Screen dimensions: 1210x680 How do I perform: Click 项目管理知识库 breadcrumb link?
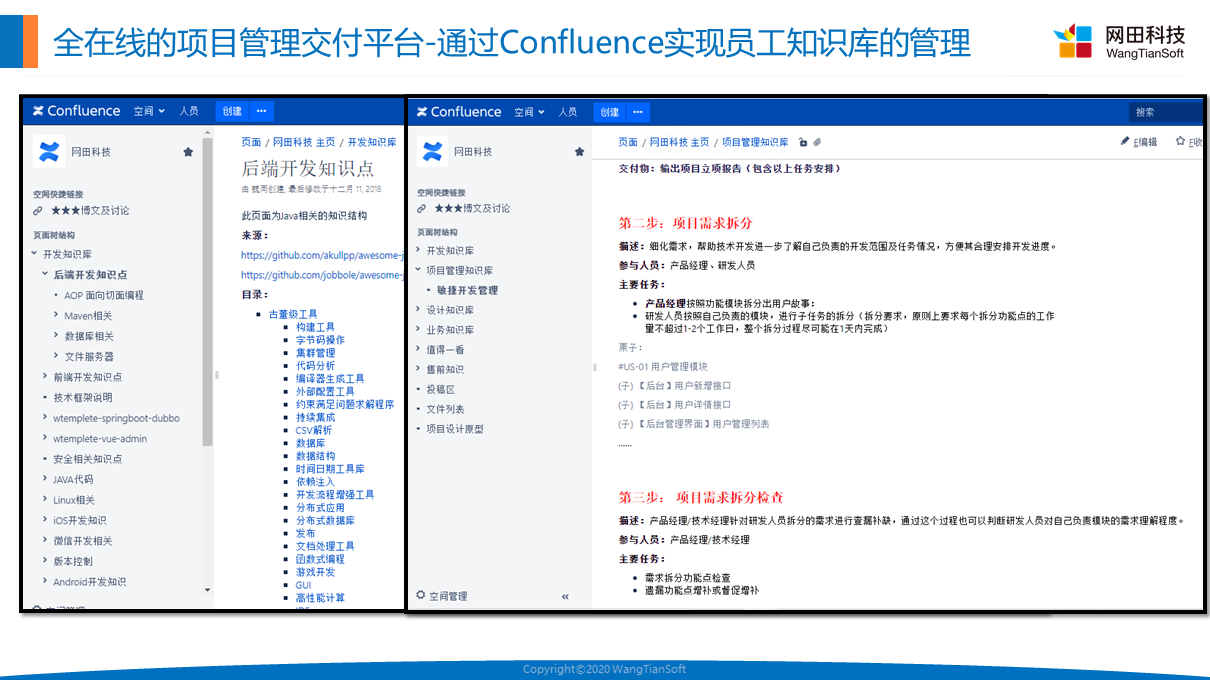click(x=755, y=143)
